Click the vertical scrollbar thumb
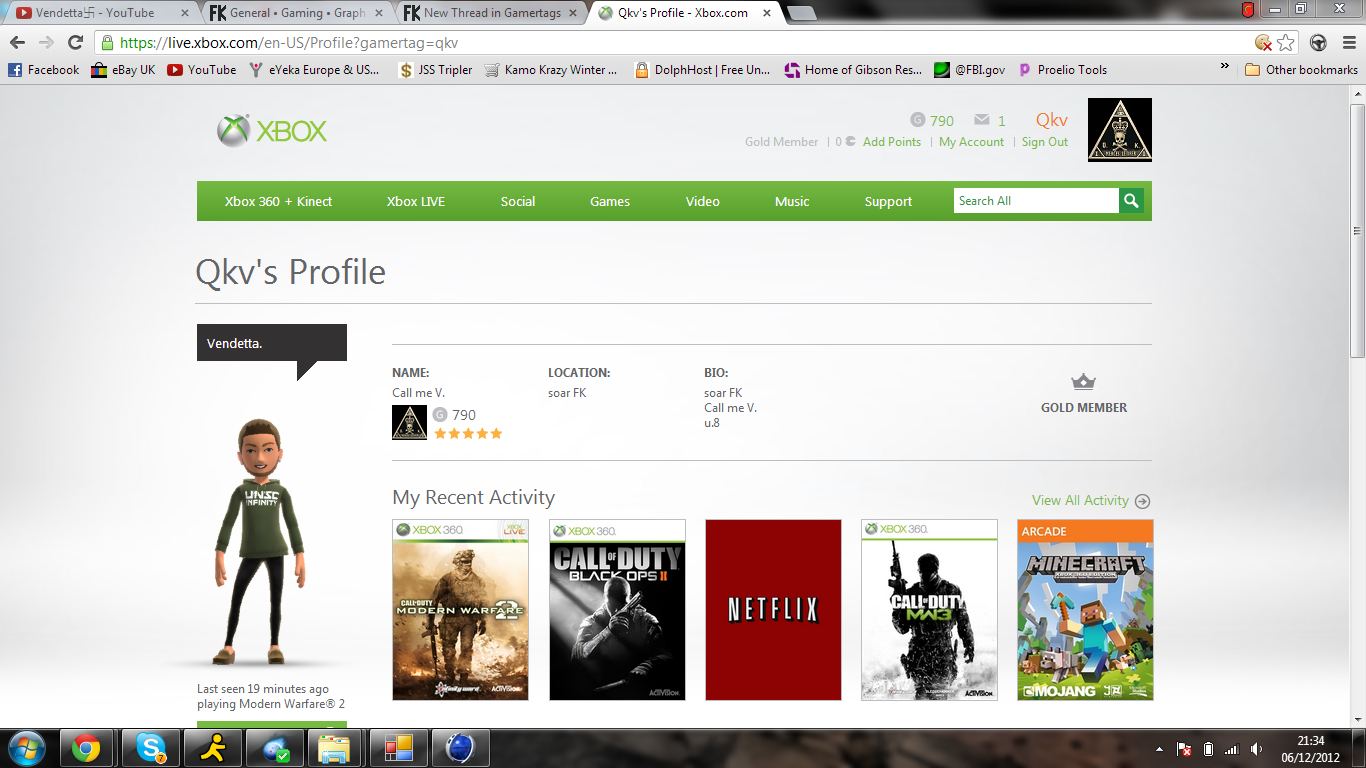This screenshot has width=1366, height=768. (x=1357, y=230)
